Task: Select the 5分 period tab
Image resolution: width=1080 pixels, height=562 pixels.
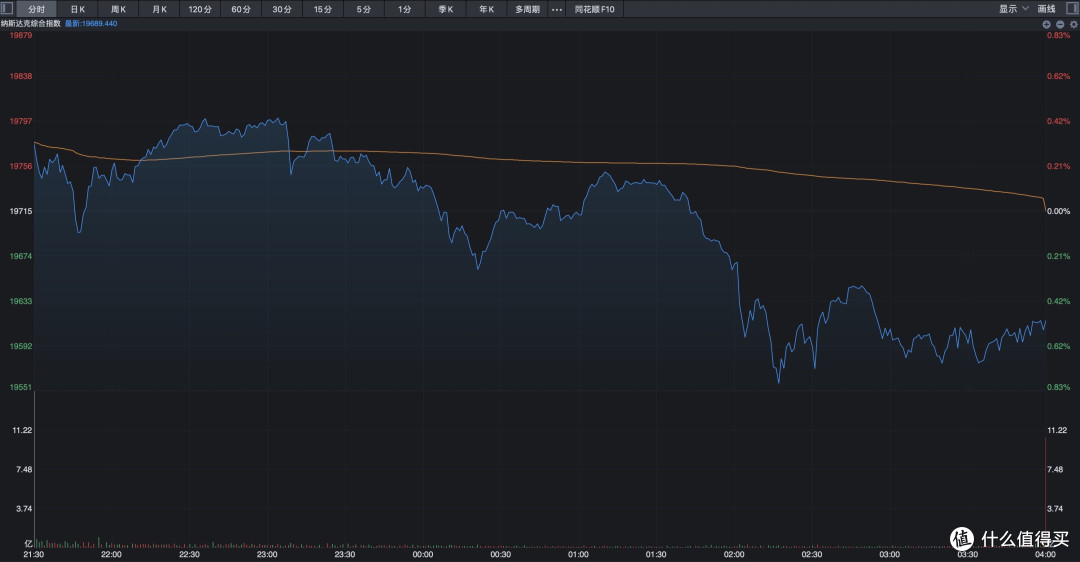Action: click(364, 9)
